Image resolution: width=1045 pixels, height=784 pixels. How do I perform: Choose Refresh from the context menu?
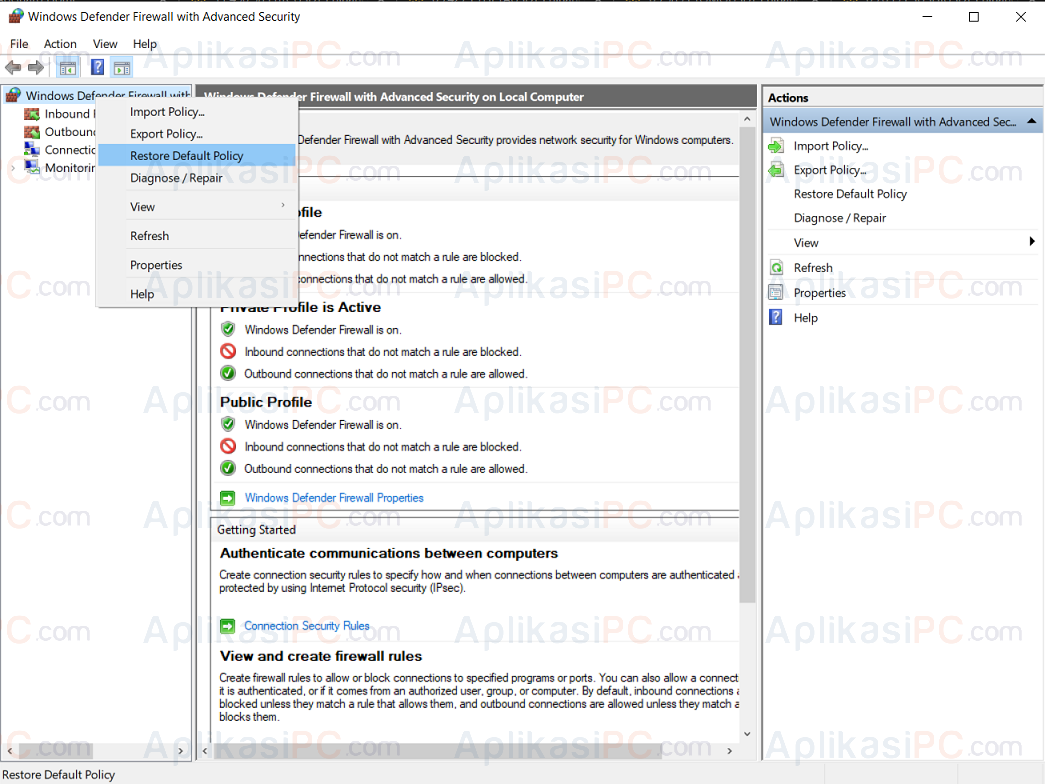tap(197, 236)
